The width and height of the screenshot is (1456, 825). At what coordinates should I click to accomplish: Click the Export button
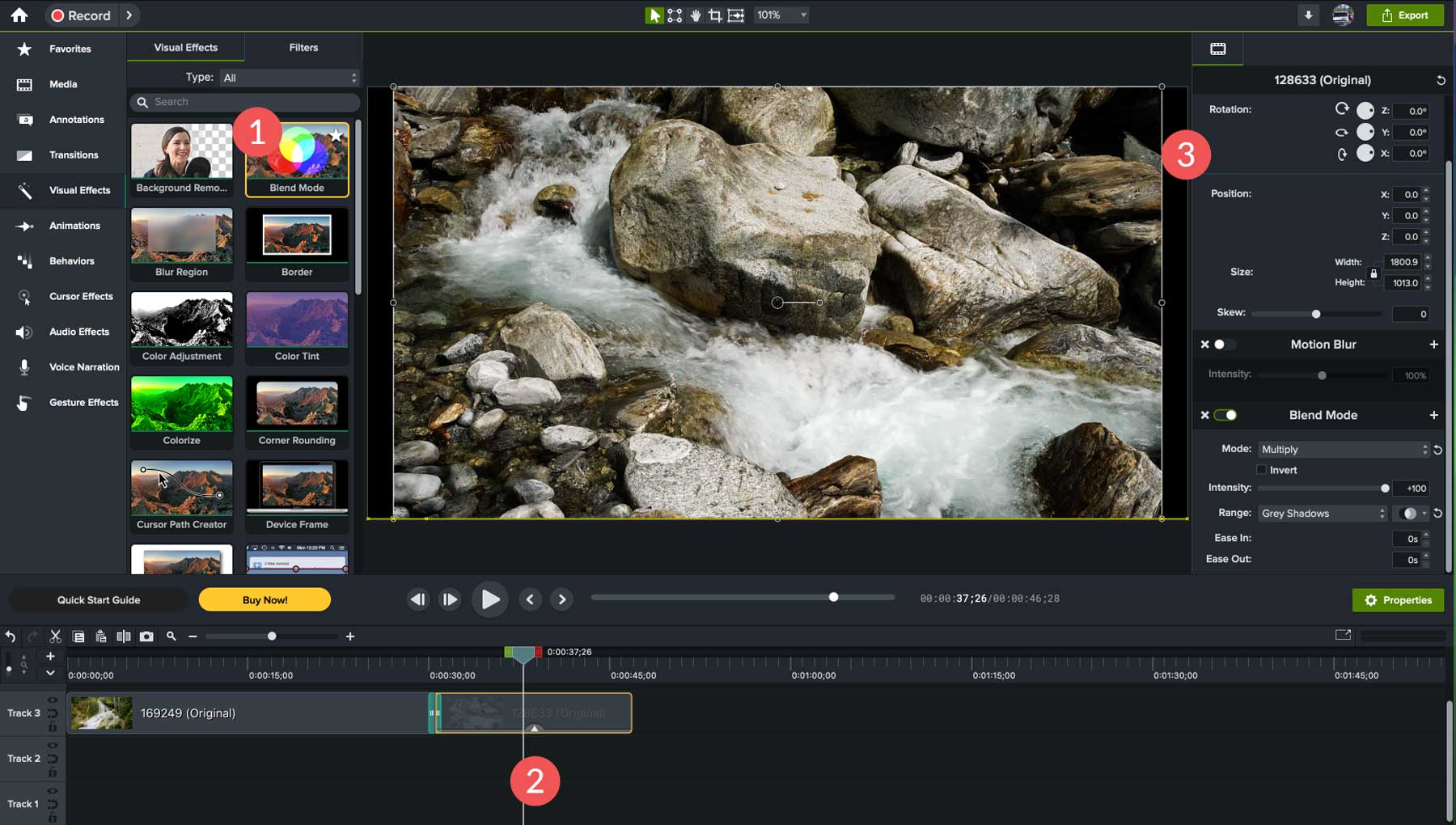[x=1405, y=15]
